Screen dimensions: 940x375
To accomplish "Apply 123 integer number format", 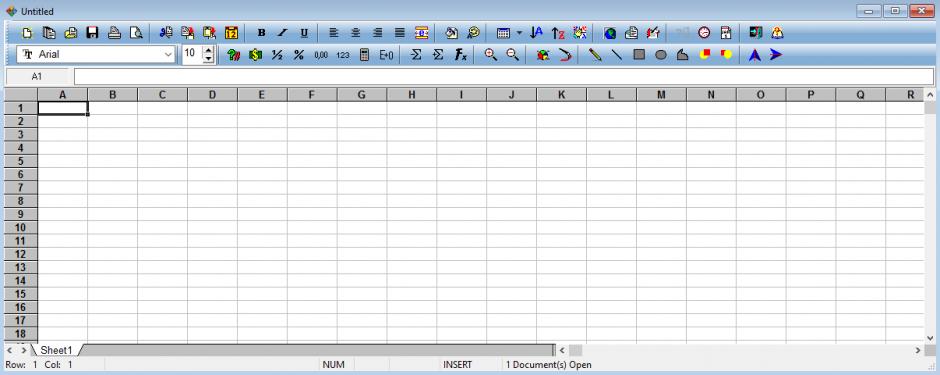I will point(342,55).
